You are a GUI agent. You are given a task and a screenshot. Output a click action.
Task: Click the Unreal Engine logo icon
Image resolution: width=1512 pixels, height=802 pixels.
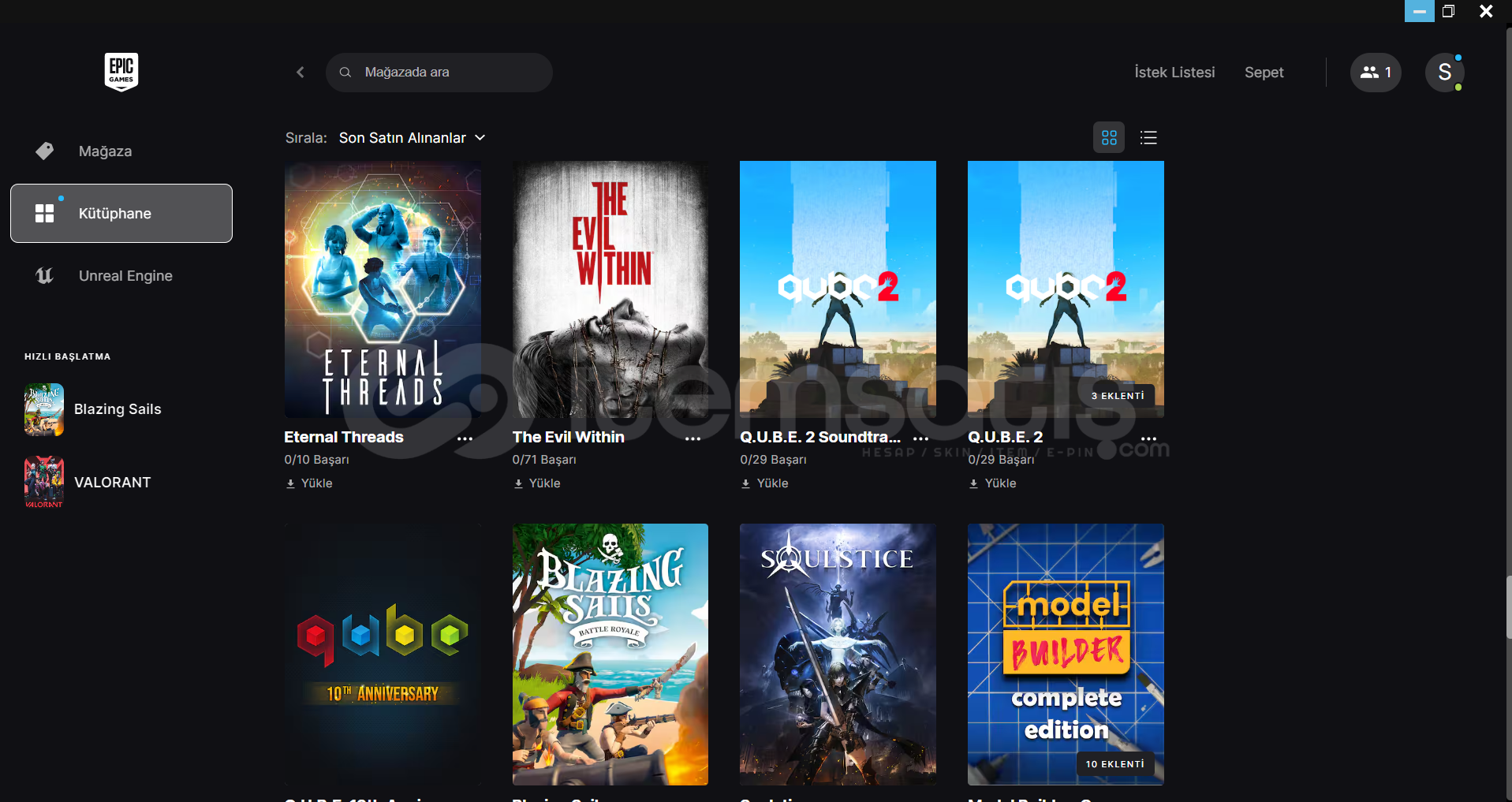(x=45, y=275)
